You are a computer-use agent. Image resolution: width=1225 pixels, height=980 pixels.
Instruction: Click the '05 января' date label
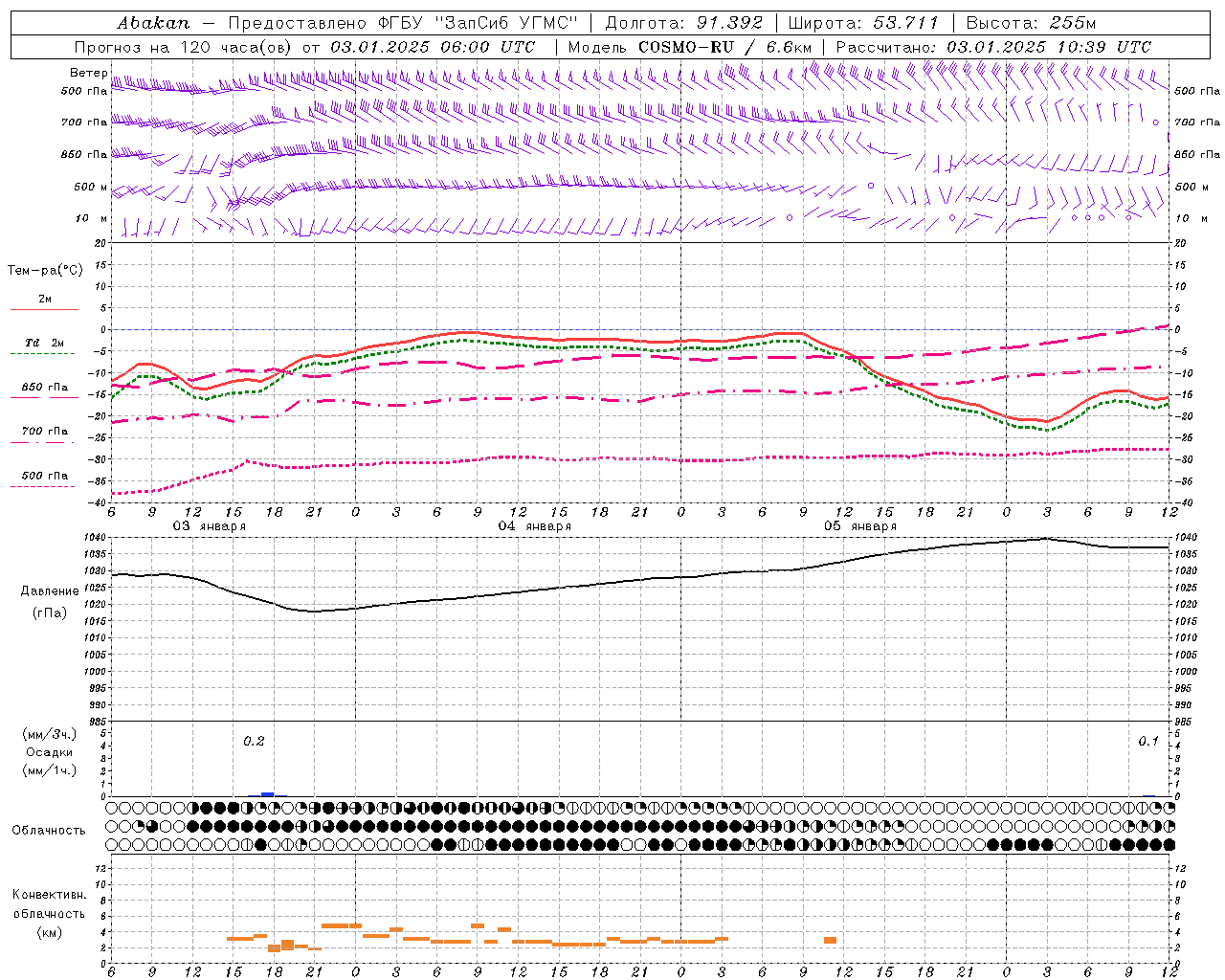tap(860, 526)
